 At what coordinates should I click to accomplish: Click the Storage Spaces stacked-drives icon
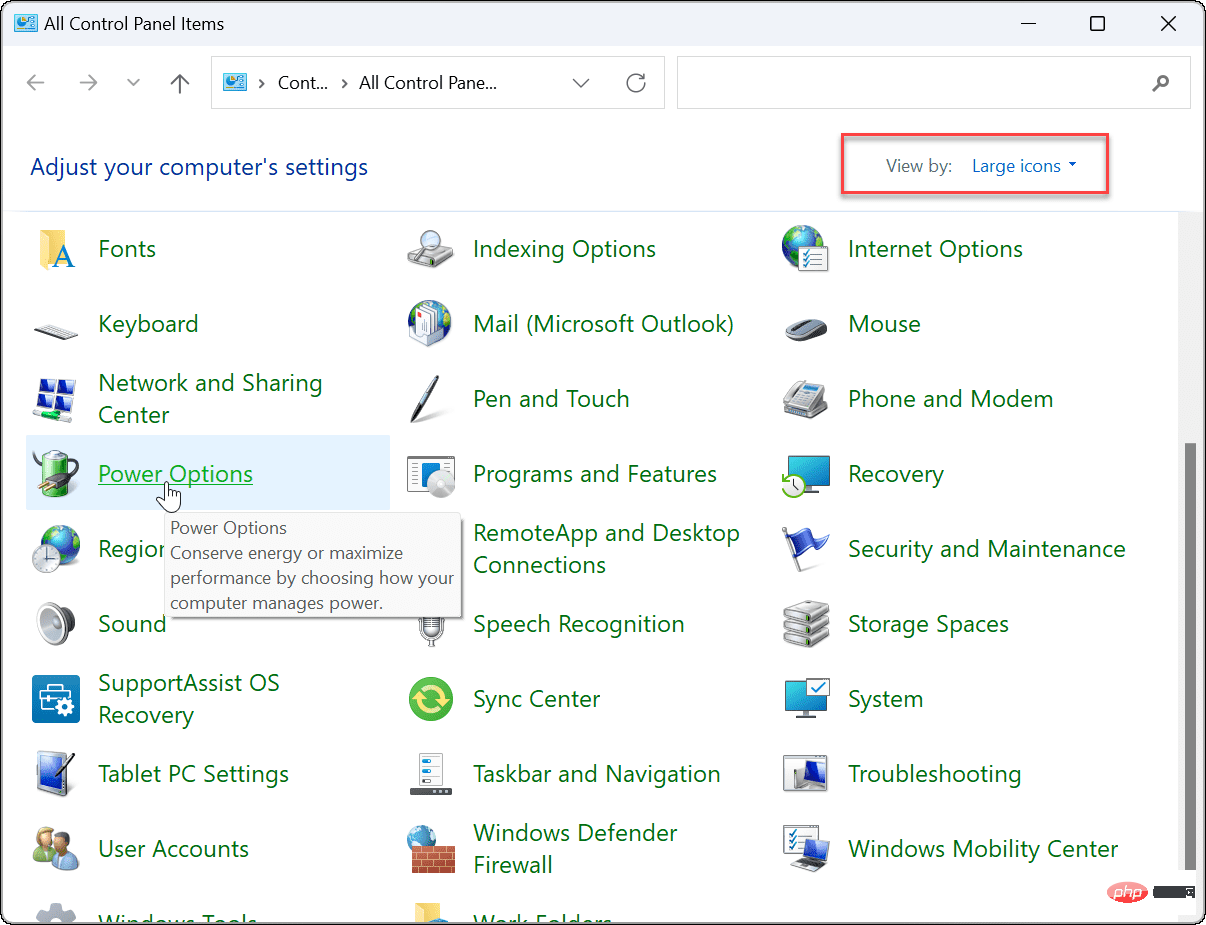(x=806, y=624)
